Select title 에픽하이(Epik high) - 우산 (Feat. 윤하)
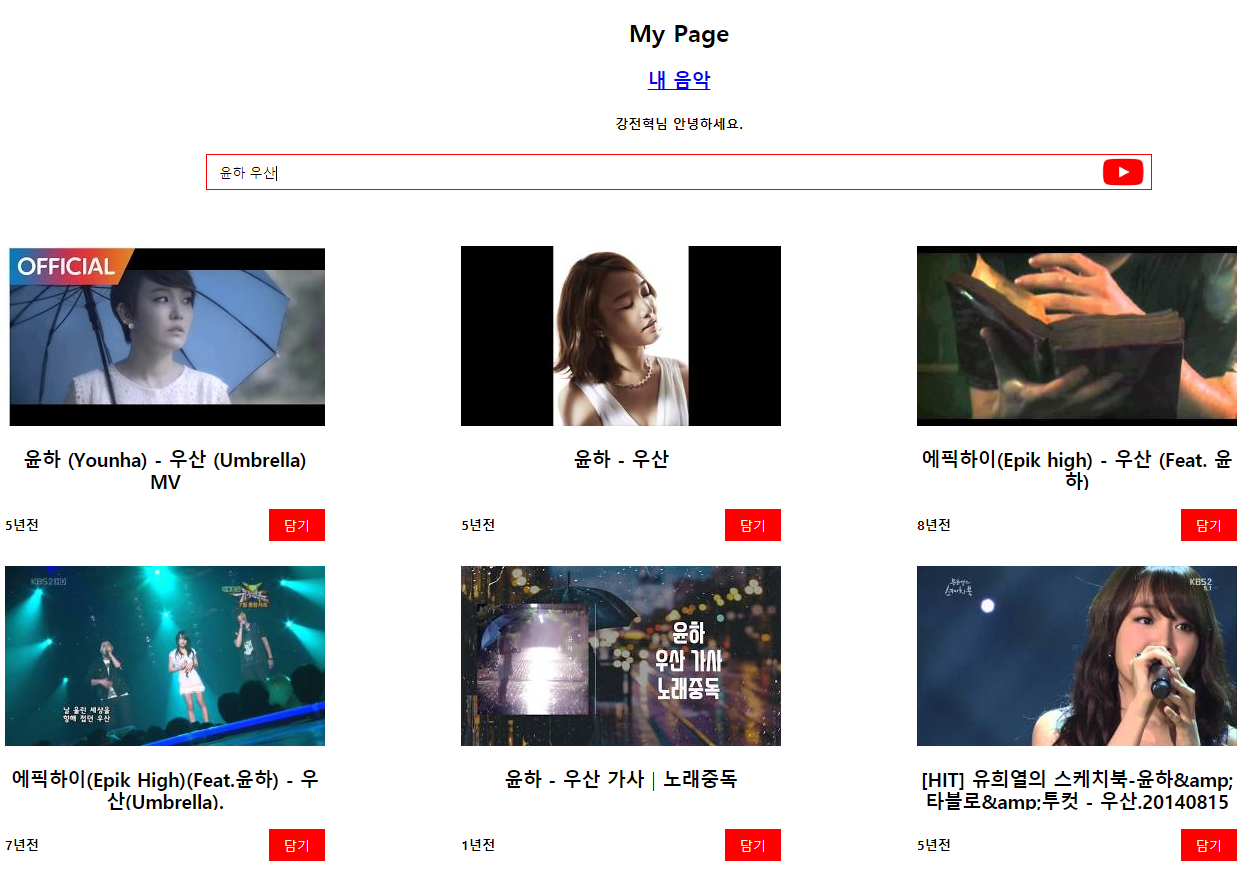1259x869 pixels. pyautogui.click(x=1077, y=470)
